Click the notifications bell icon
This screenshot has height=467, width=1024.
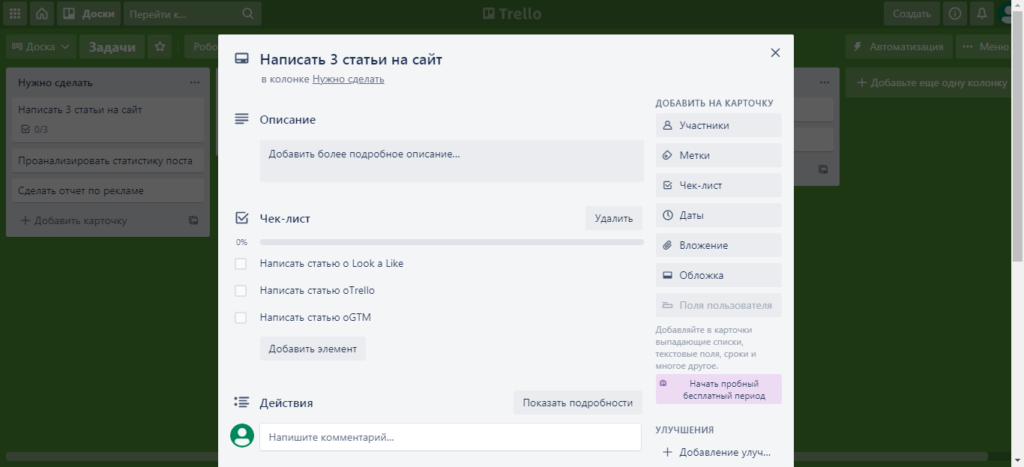coord(983,14)
